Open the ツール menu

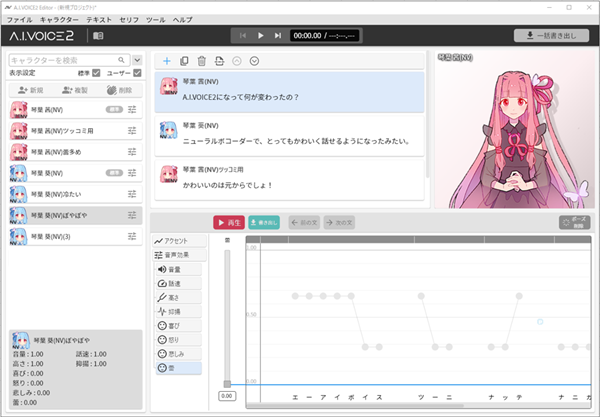[x=155, y=20]
